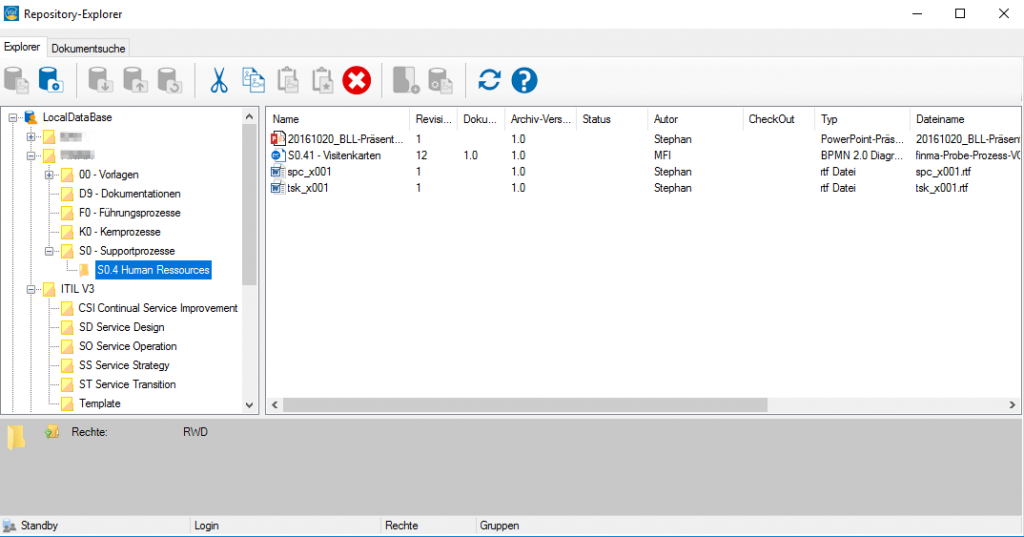Select SS Service Strategy folder

click(x=124, y=365)
